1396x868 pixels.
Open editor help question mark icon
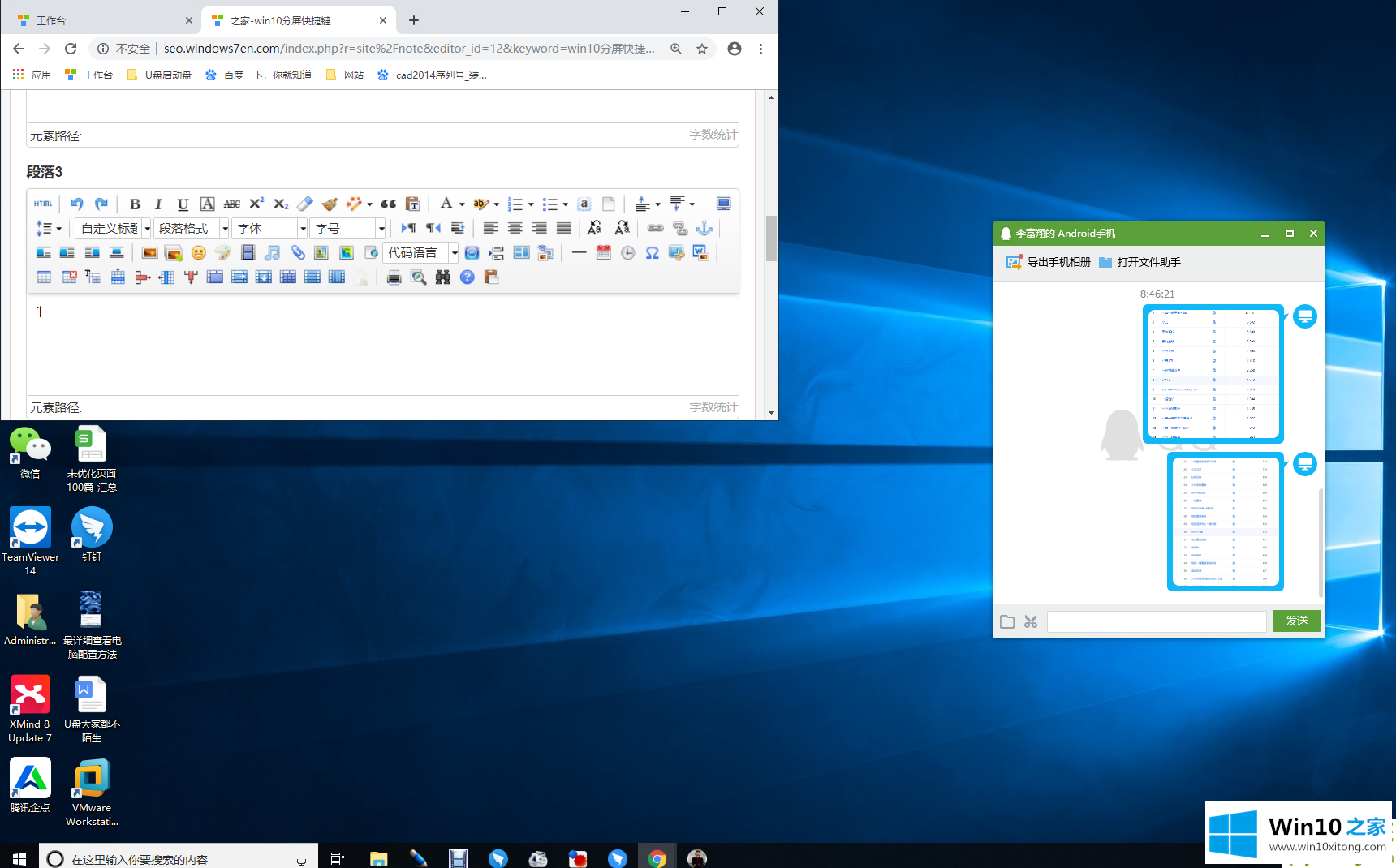[467, 277]
